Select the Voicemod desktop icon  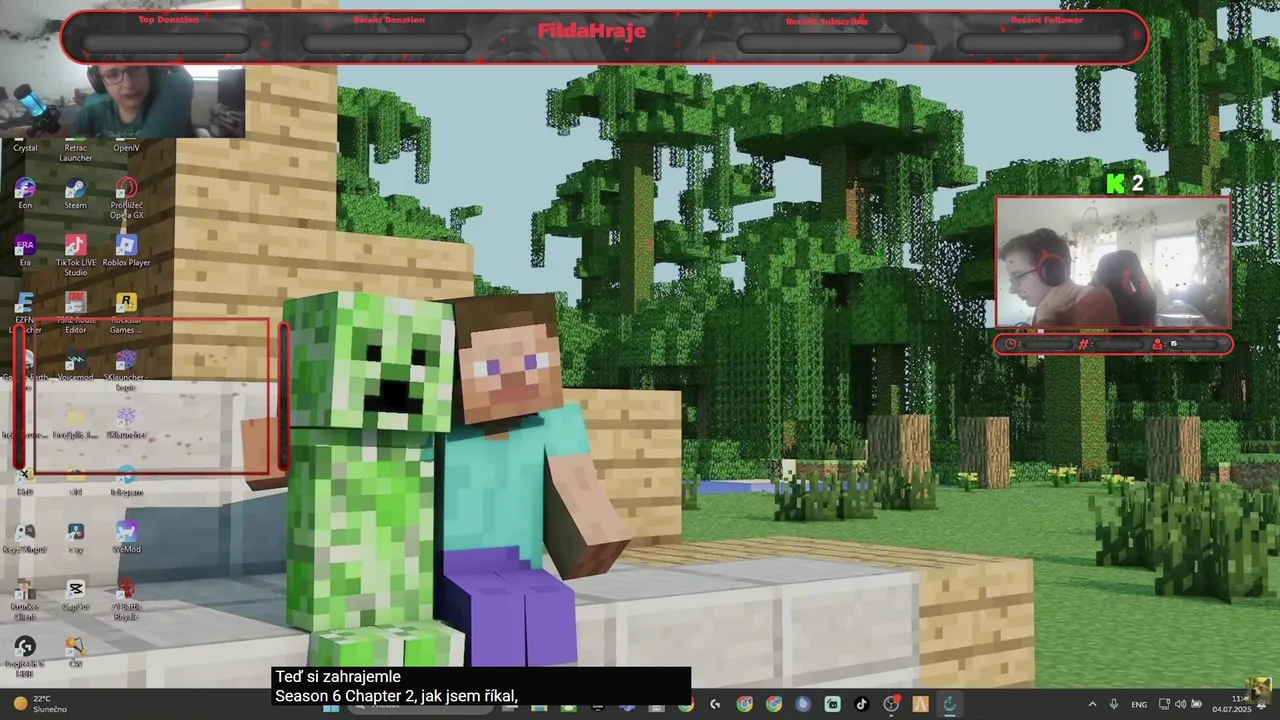[75, 366]
